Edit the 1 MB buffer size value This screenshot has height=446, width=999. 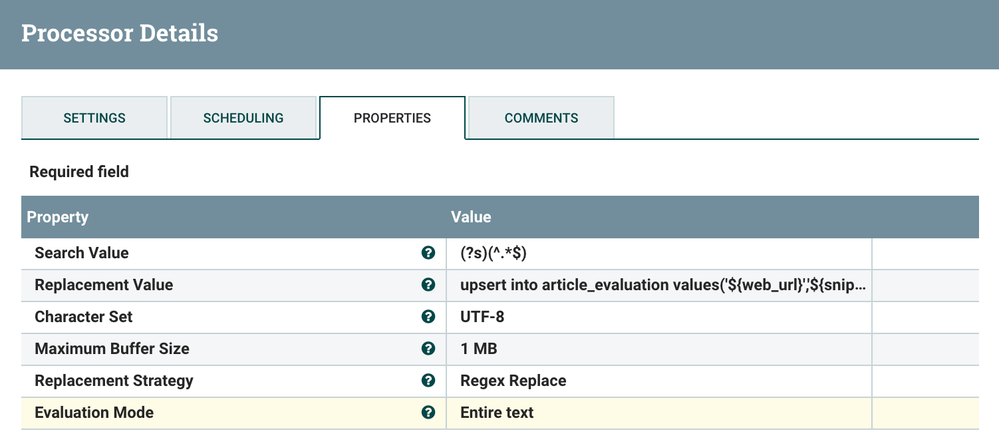[x=660, y=349]
